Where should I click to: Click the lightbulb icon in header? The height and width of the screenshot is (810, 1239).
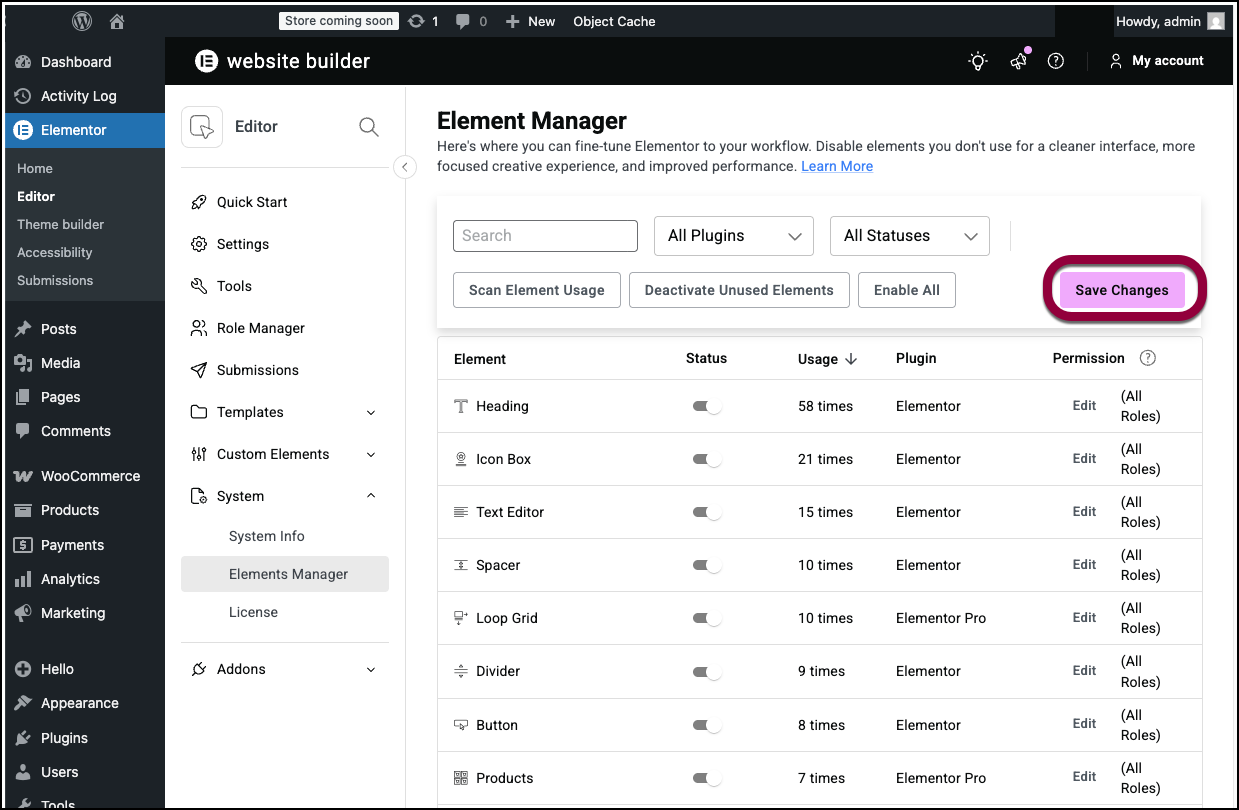click(978, 61)
